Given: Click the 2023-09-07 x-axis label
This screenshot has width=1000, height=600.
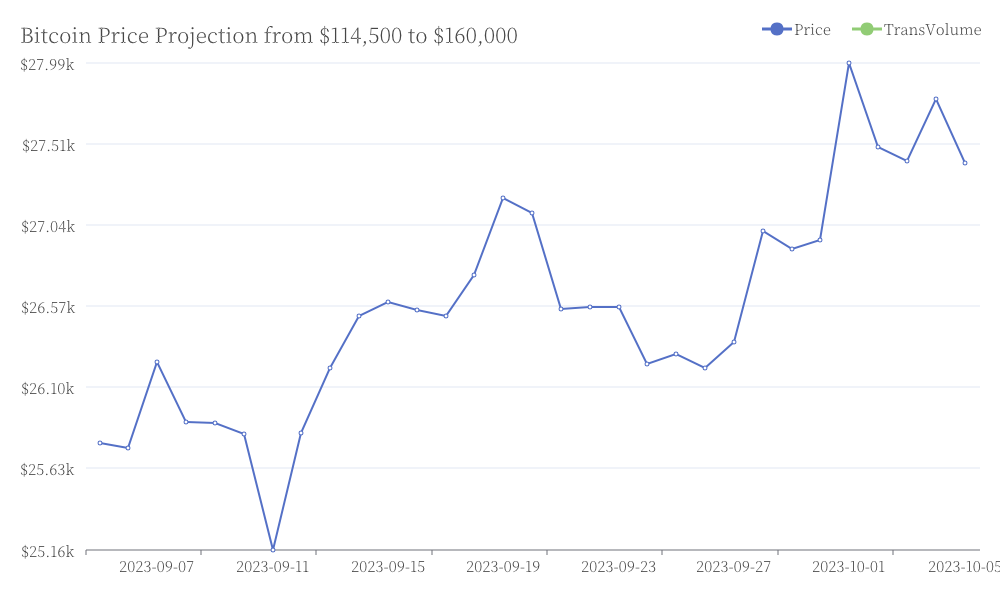Looking at the screenshot, I should click(156, 567).
